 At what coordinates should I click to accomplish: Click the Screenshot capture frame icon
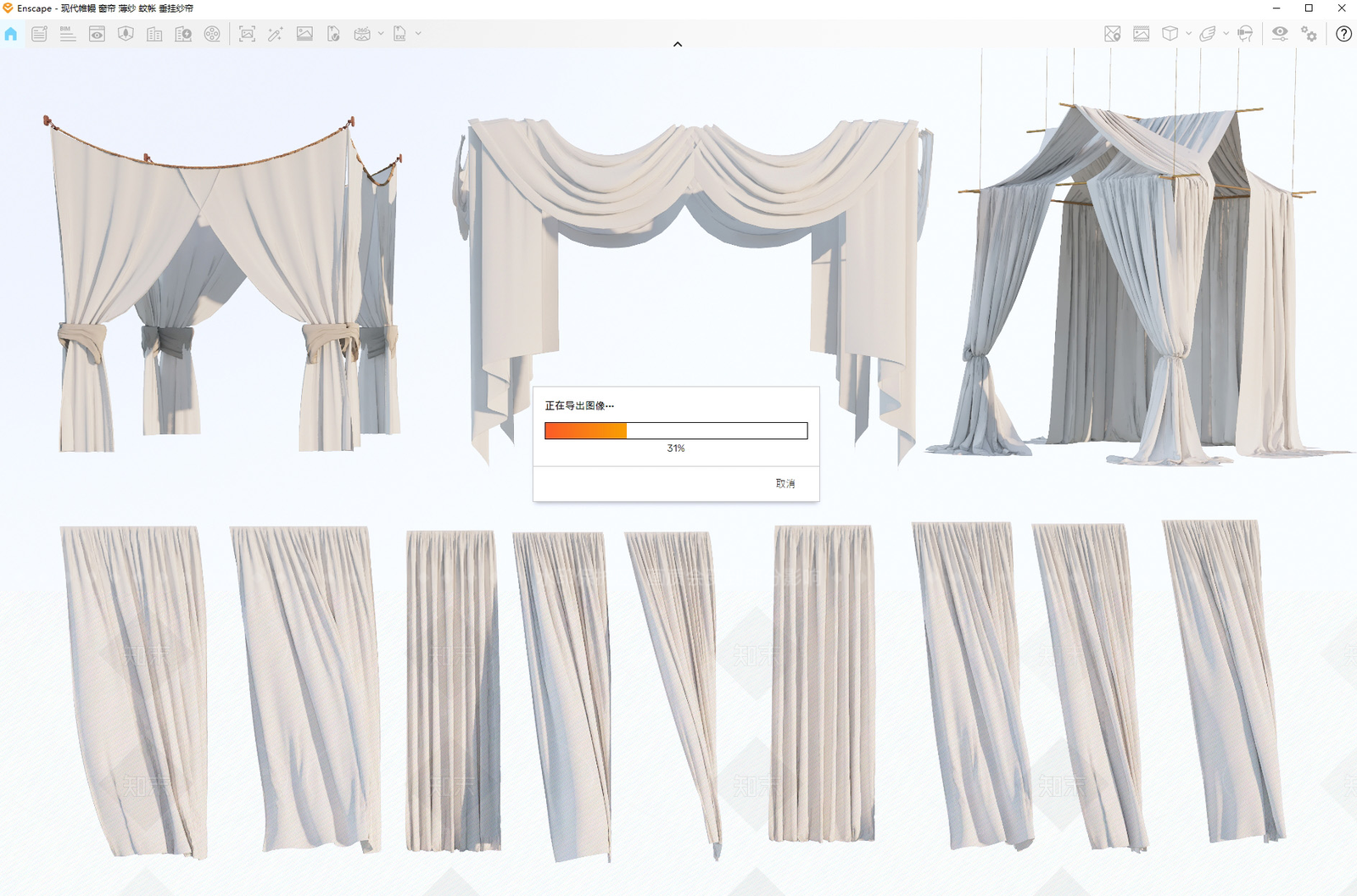(247, 34)
